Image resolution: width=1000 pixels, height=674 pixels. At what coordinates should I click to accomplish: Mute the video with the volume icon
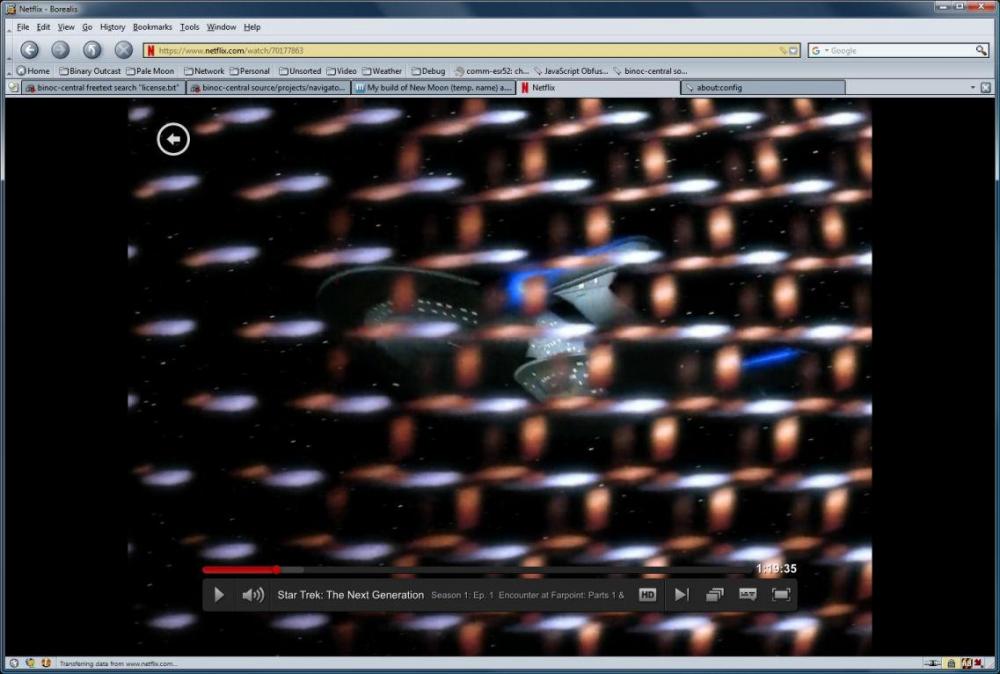coord(252,595)
